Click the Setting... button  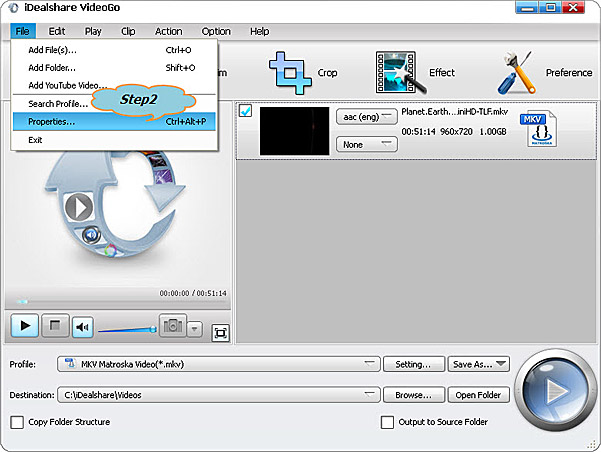click(x=414, y=364)
